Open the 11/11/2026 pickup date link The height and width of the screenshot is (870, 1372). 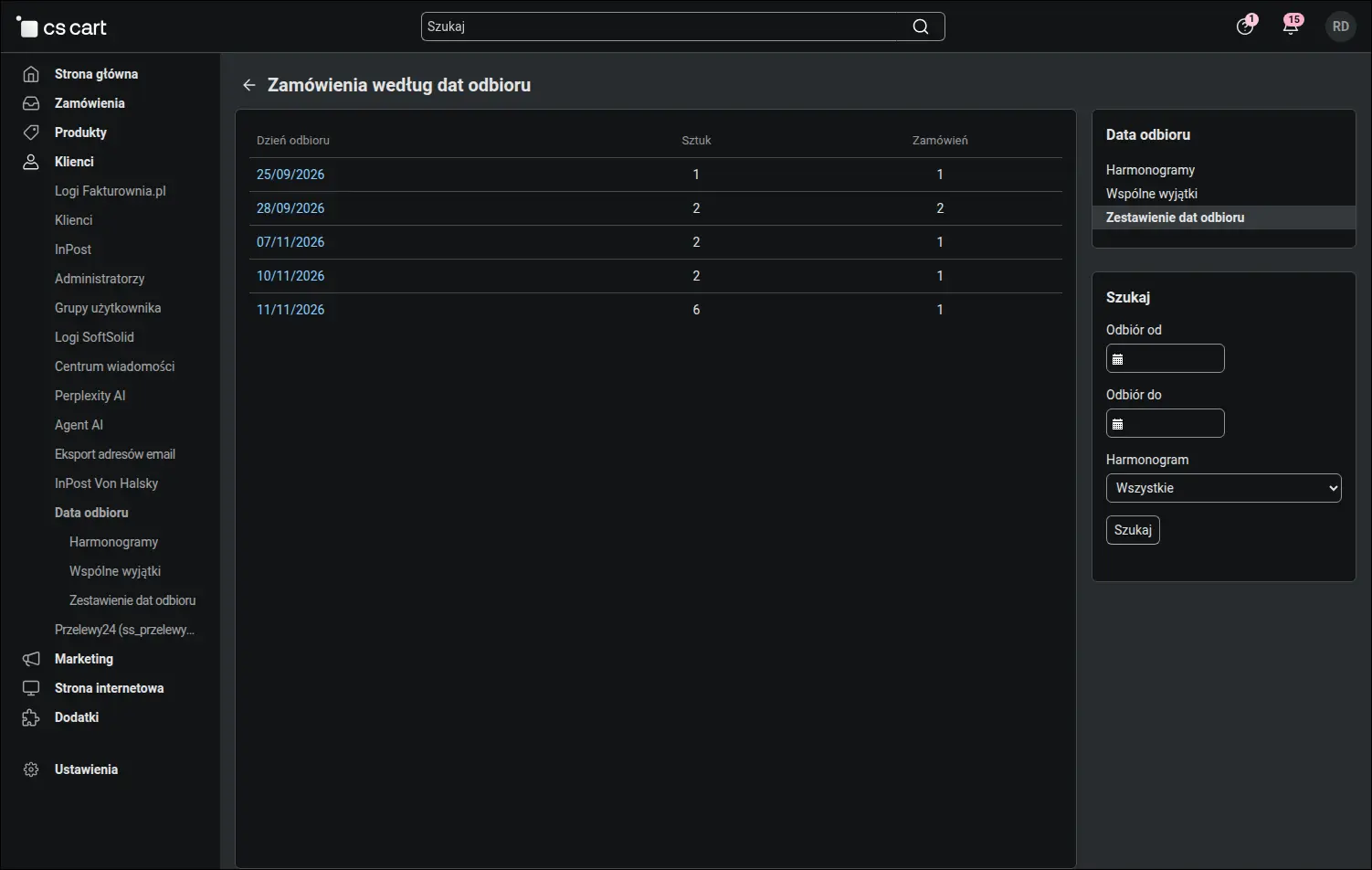point(290,310)
